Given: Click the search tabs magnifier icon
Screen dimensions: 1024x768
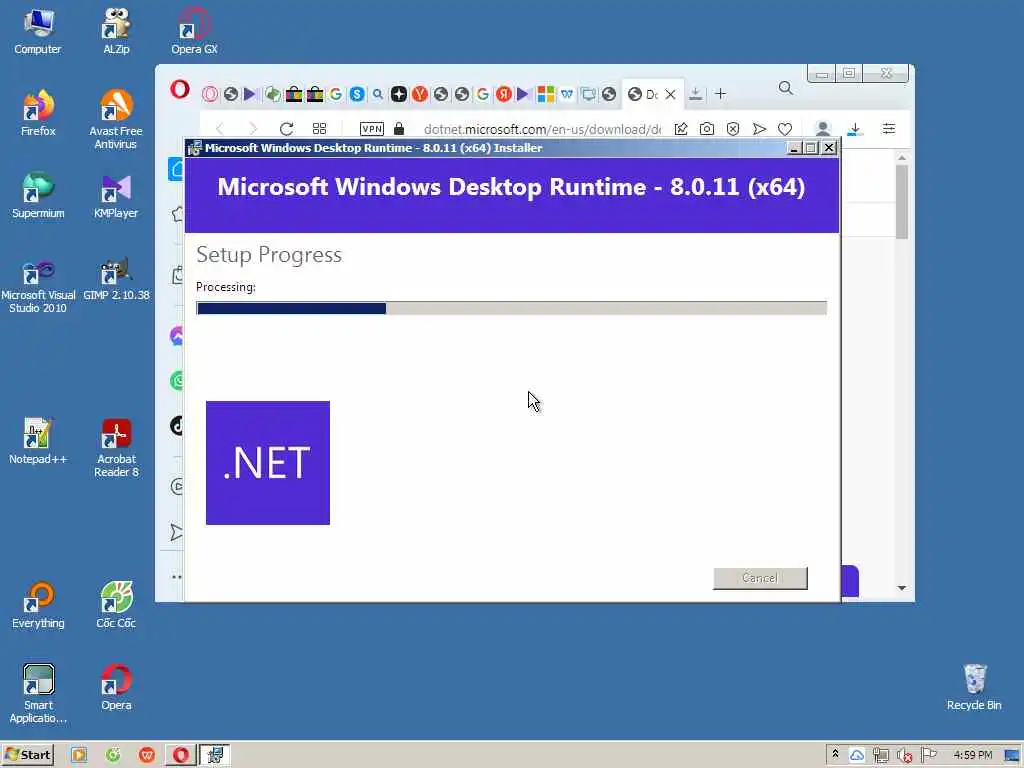Looking at the screenshot, I should [x=786, y=88].
